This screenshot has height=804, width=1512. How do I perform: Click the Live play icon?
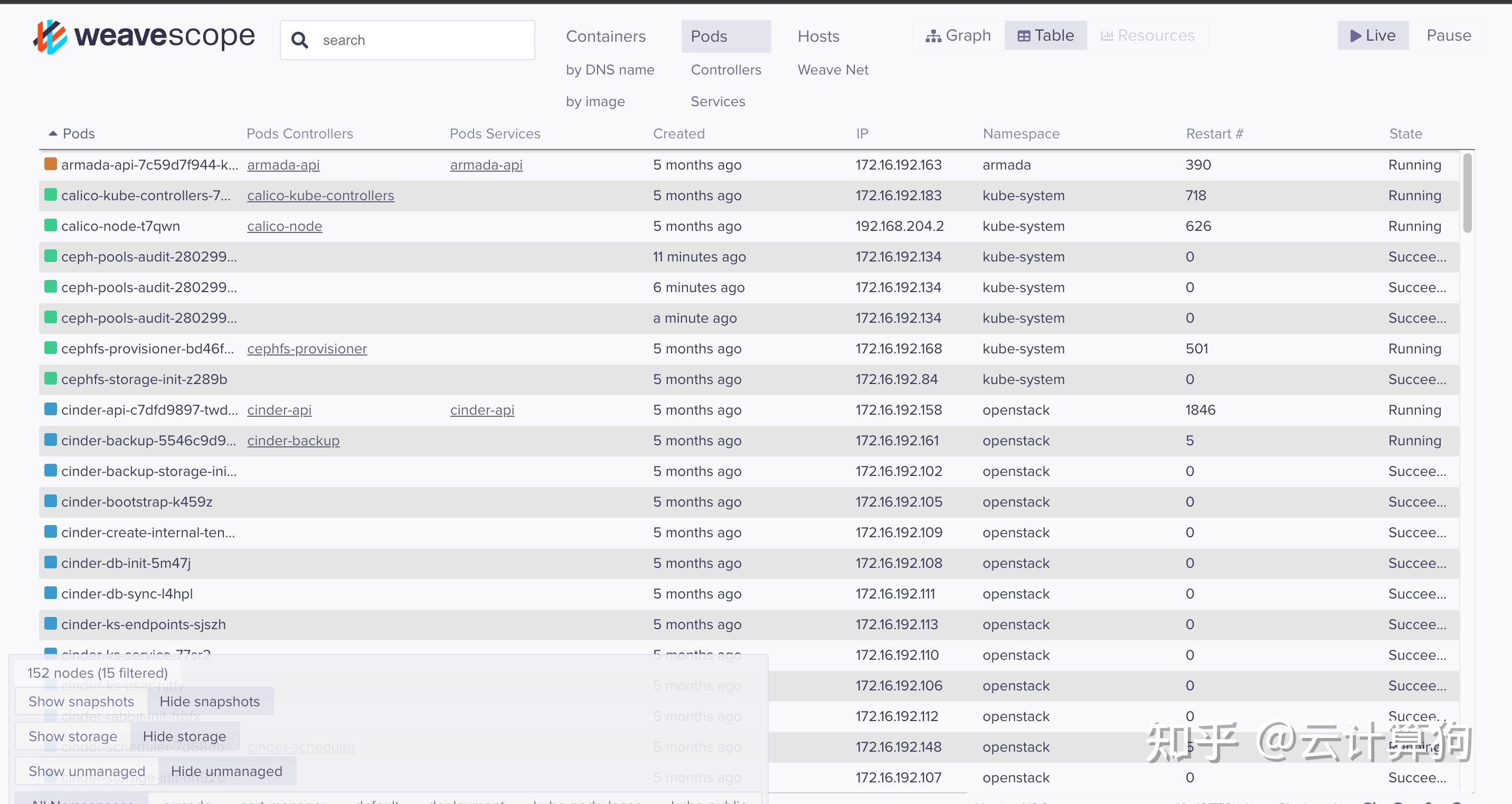coord(1356,36)
